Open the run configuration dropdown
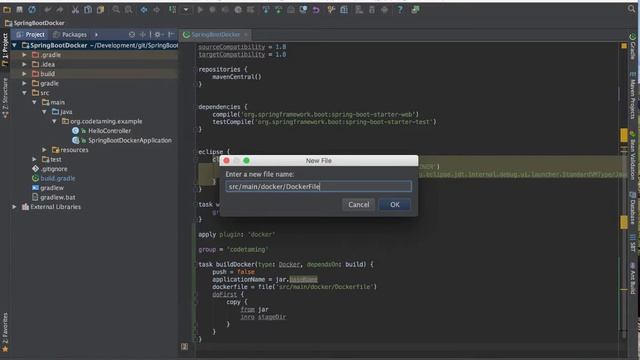 [186, 9]
